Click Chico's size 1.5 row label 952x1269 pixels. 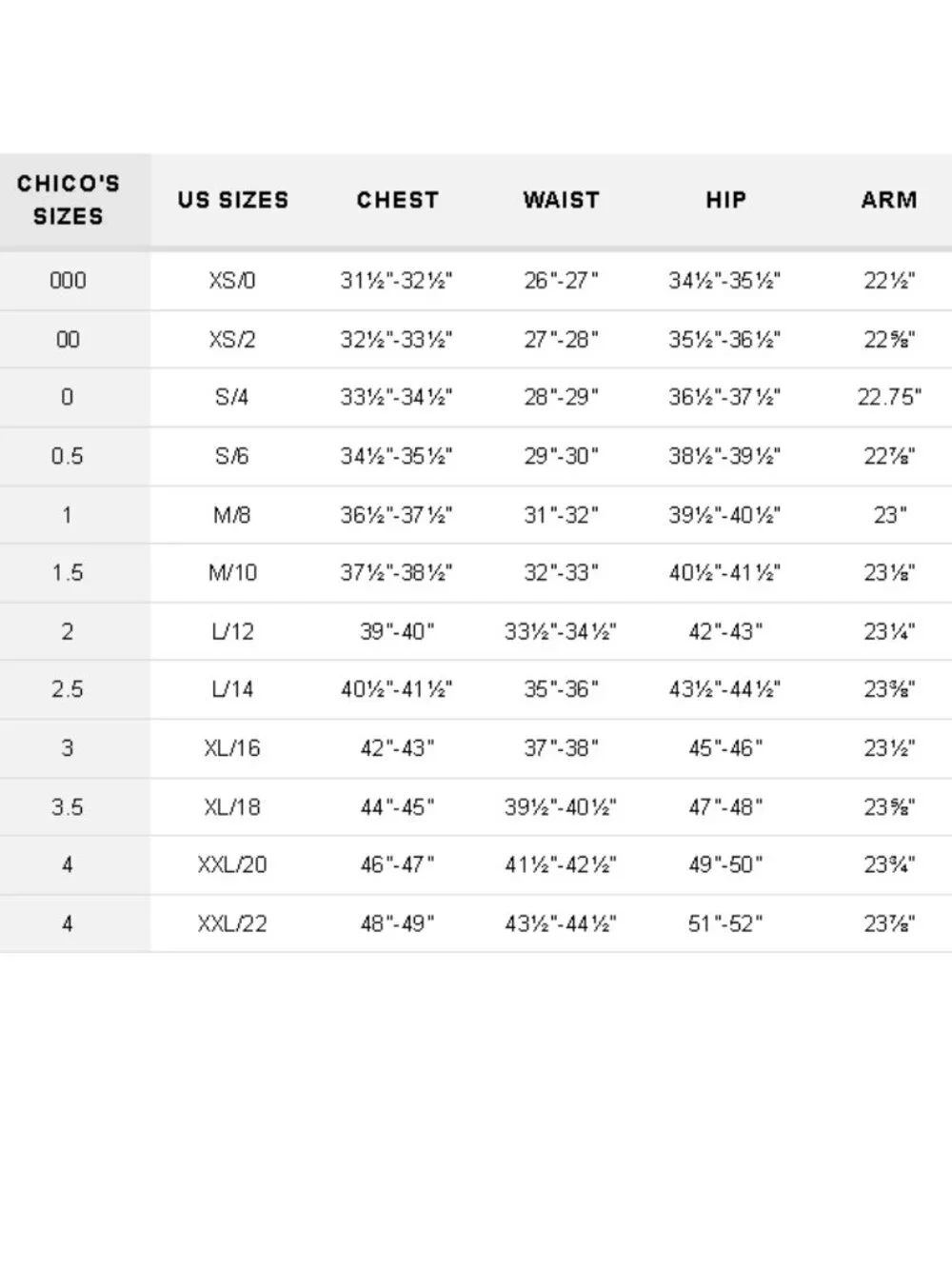coord(68,573)
